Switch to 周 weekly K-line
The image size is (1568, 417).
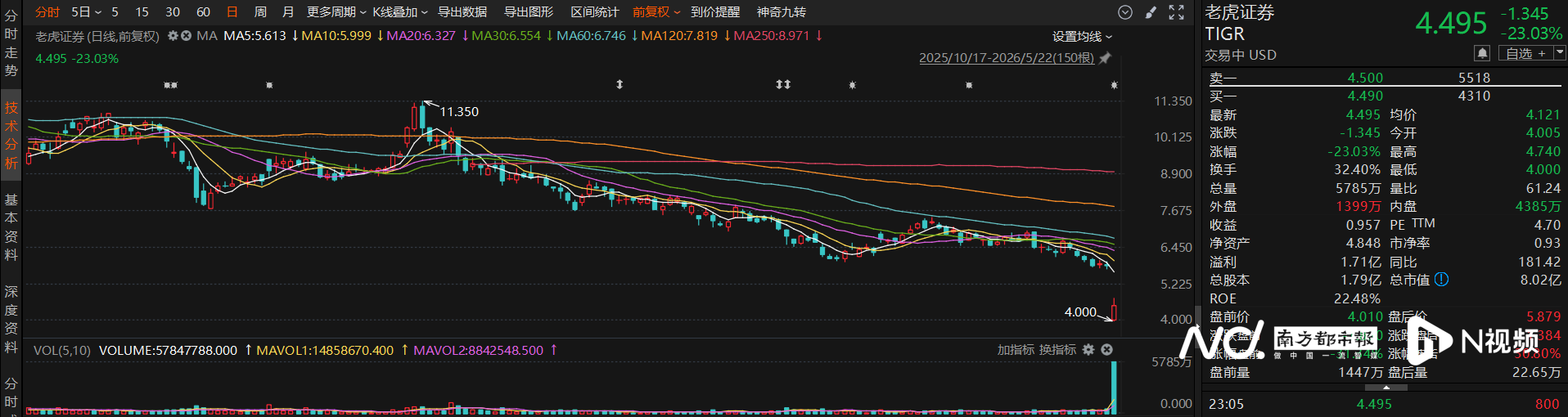(260, 12)
